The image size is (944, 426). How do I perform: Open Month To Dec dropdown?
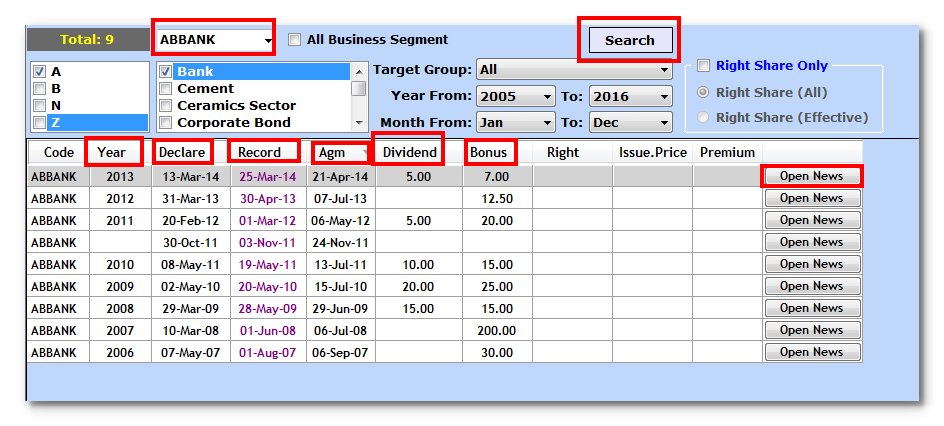631,123
